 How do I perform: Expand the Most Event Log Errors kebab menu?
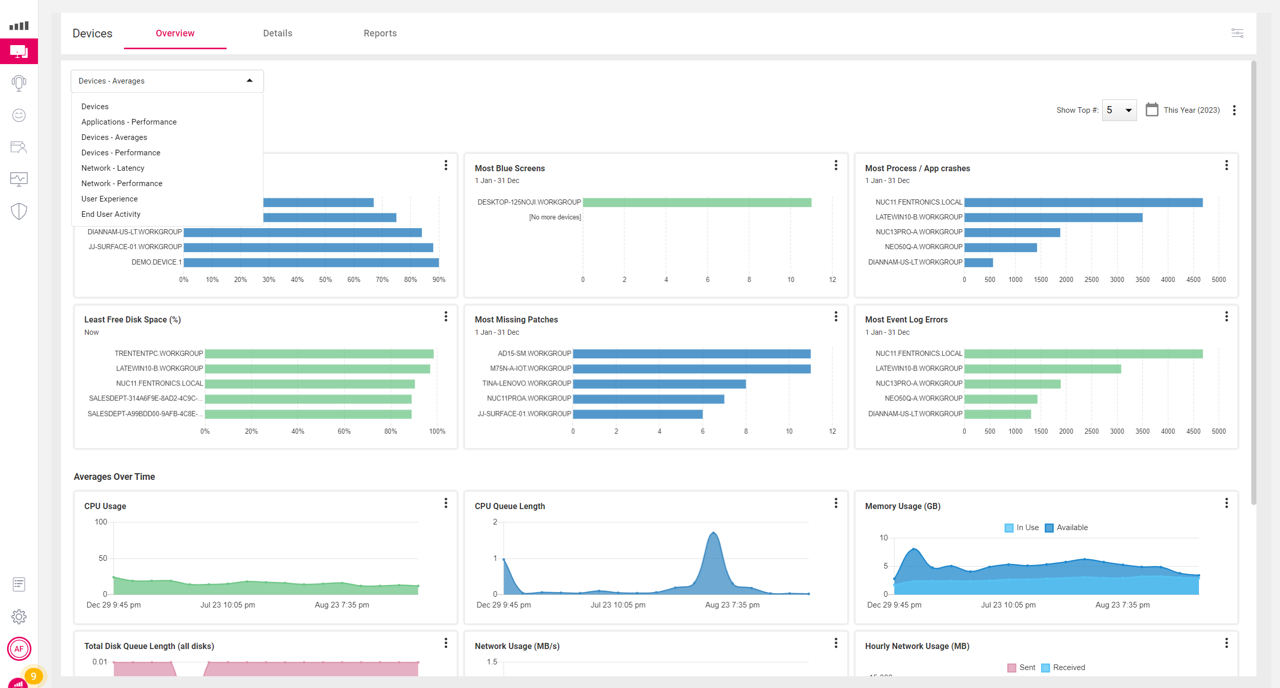[x=1226, y=317]
